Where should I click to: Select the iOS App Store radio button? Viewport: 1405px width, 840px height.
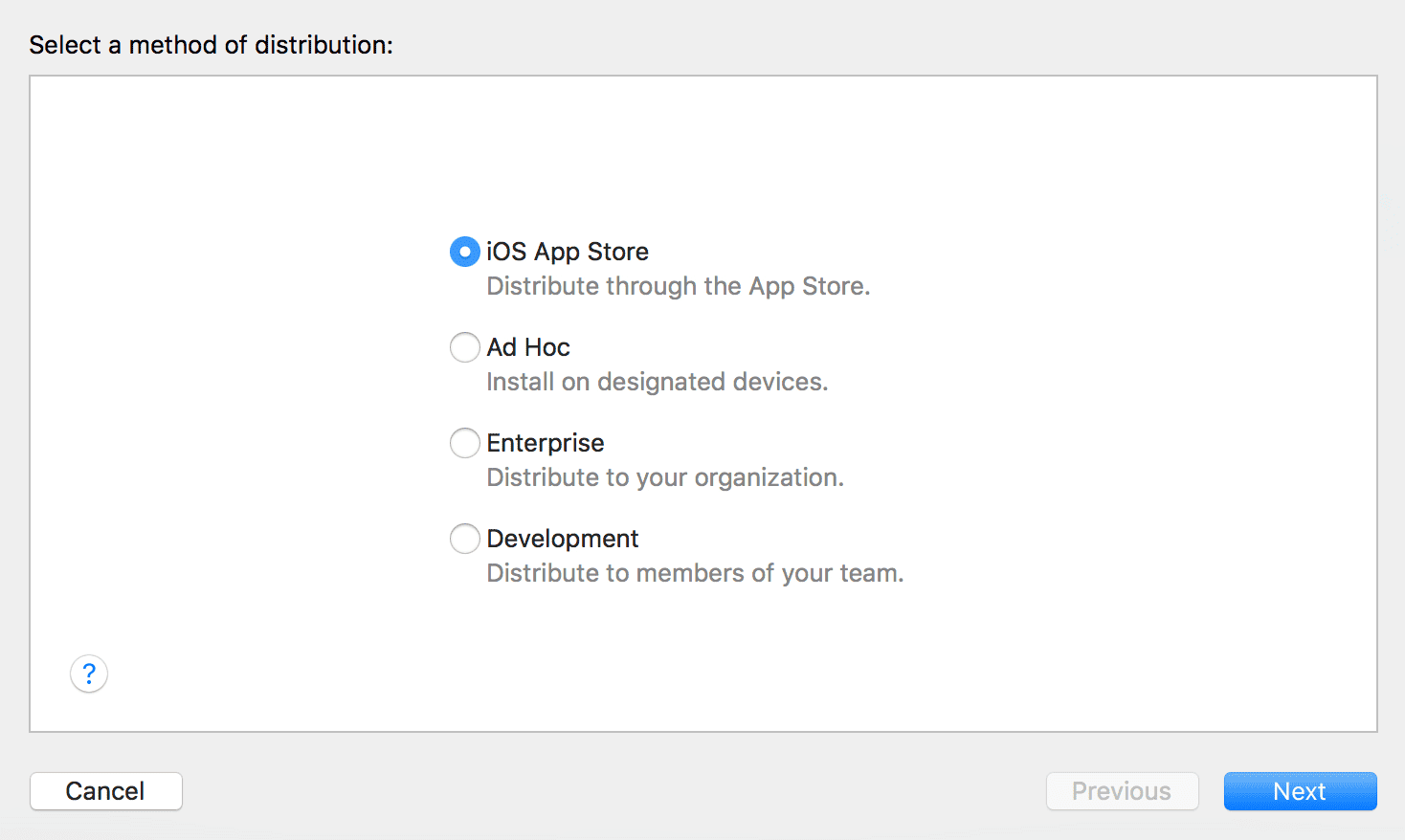pyautogui.click(x=465, y=252)
